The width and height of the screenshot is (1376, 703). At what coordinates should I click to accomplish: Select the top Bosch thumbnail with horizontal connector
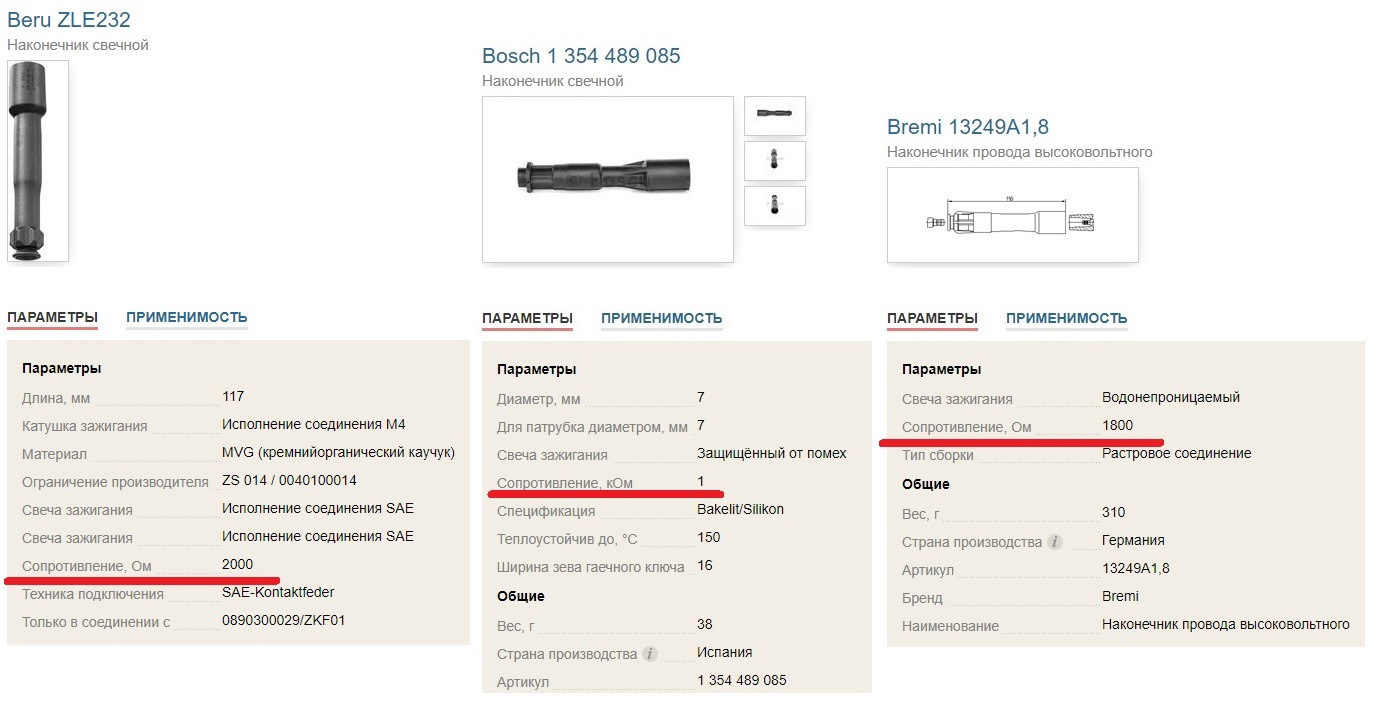tap(775, 115)
